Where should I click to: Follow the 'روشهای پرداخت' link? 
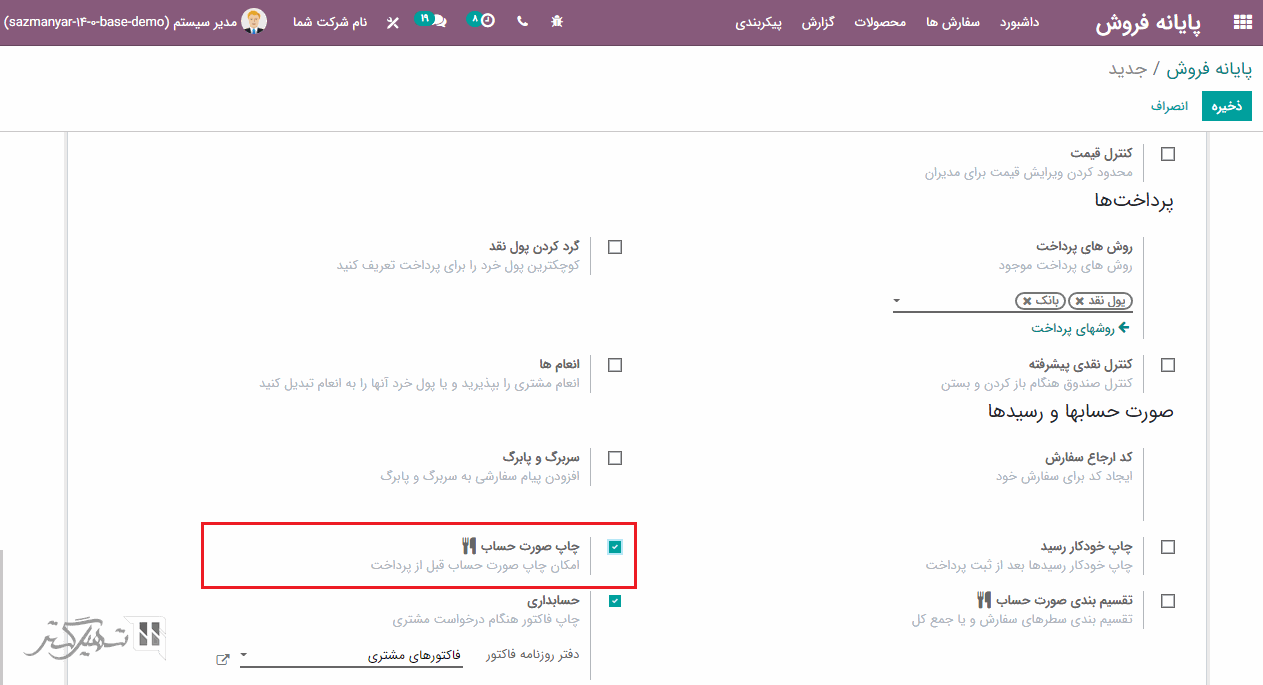click(1080, 328)
